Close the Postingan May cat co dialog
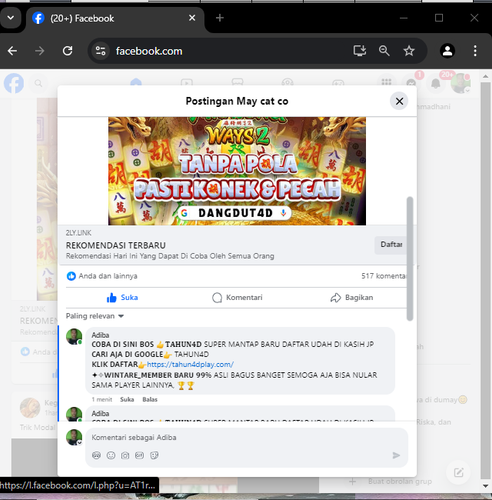 [399, 101]
